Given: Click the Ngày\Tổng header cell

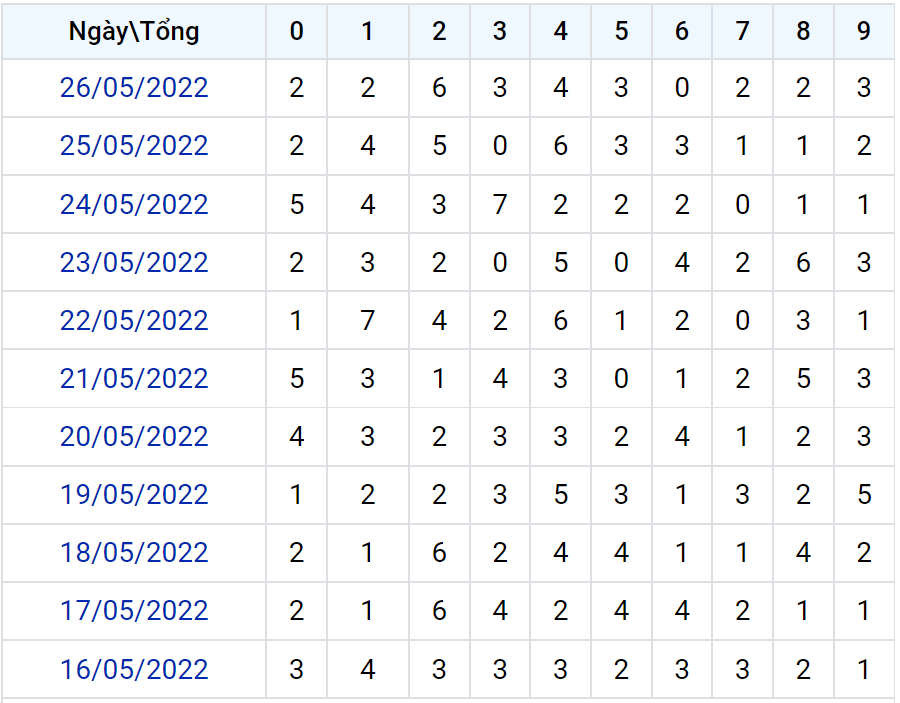Looking at the screenshot, I should pos(134,32).
